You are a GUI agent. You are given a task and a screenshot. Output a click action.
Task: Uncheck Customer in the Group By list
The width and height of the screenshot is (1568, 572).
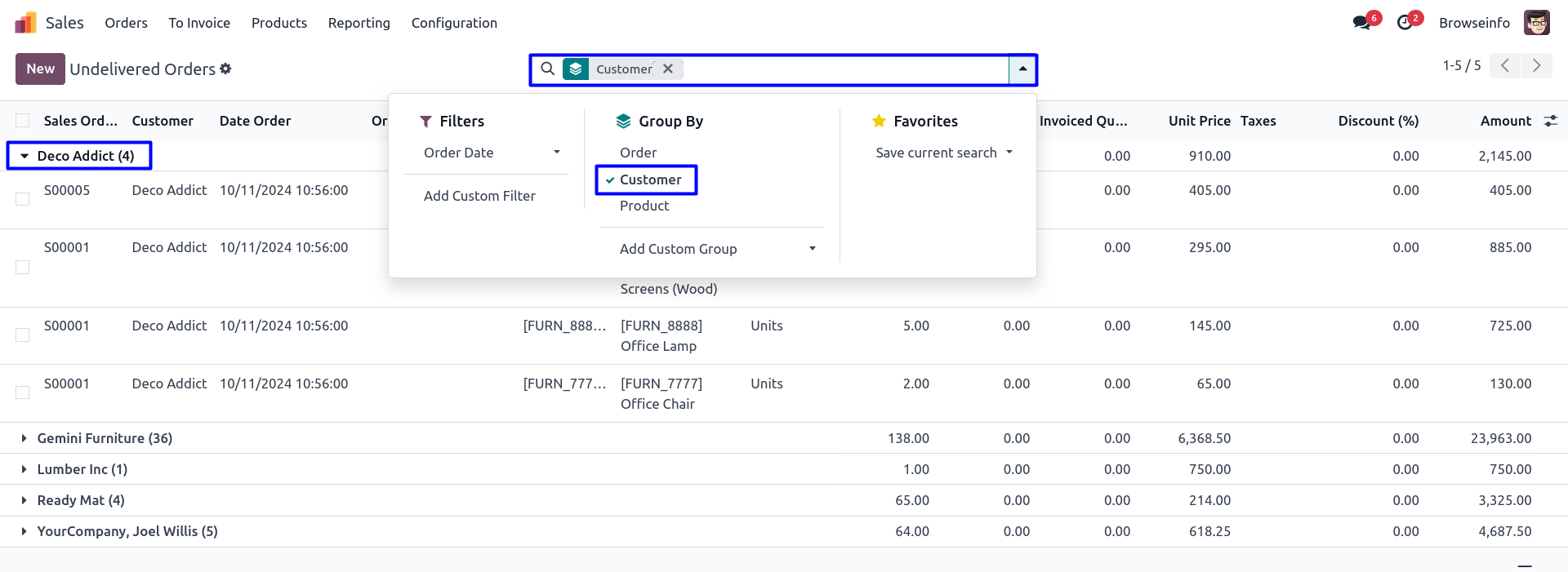pyautogui.click(x=649, y=180)
